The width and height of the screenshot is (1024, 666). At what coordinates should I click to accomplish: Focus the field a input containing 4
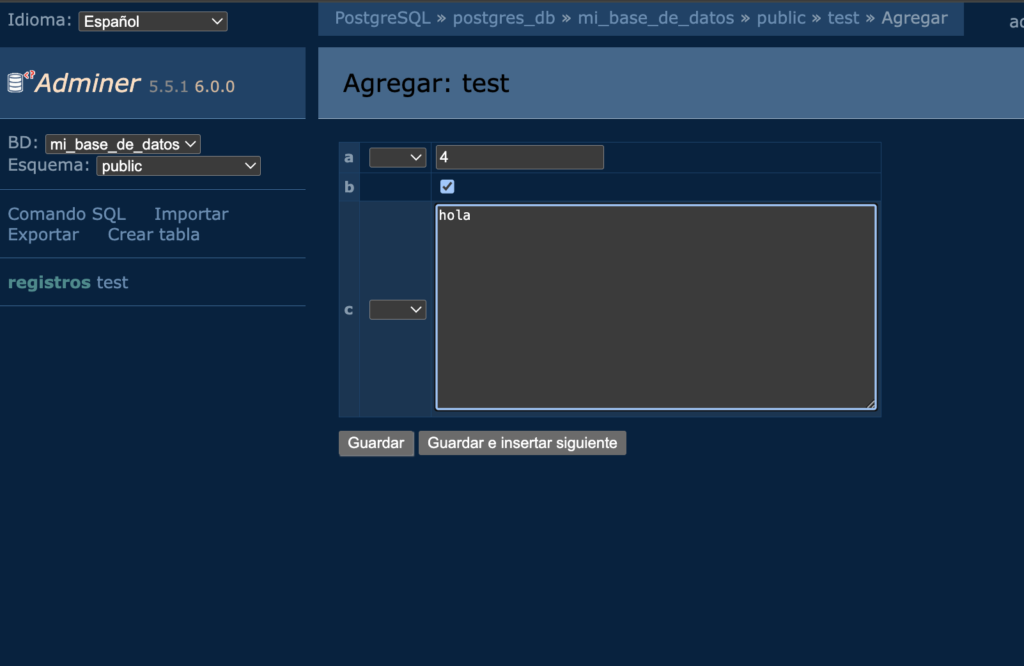tap(520, 157)
